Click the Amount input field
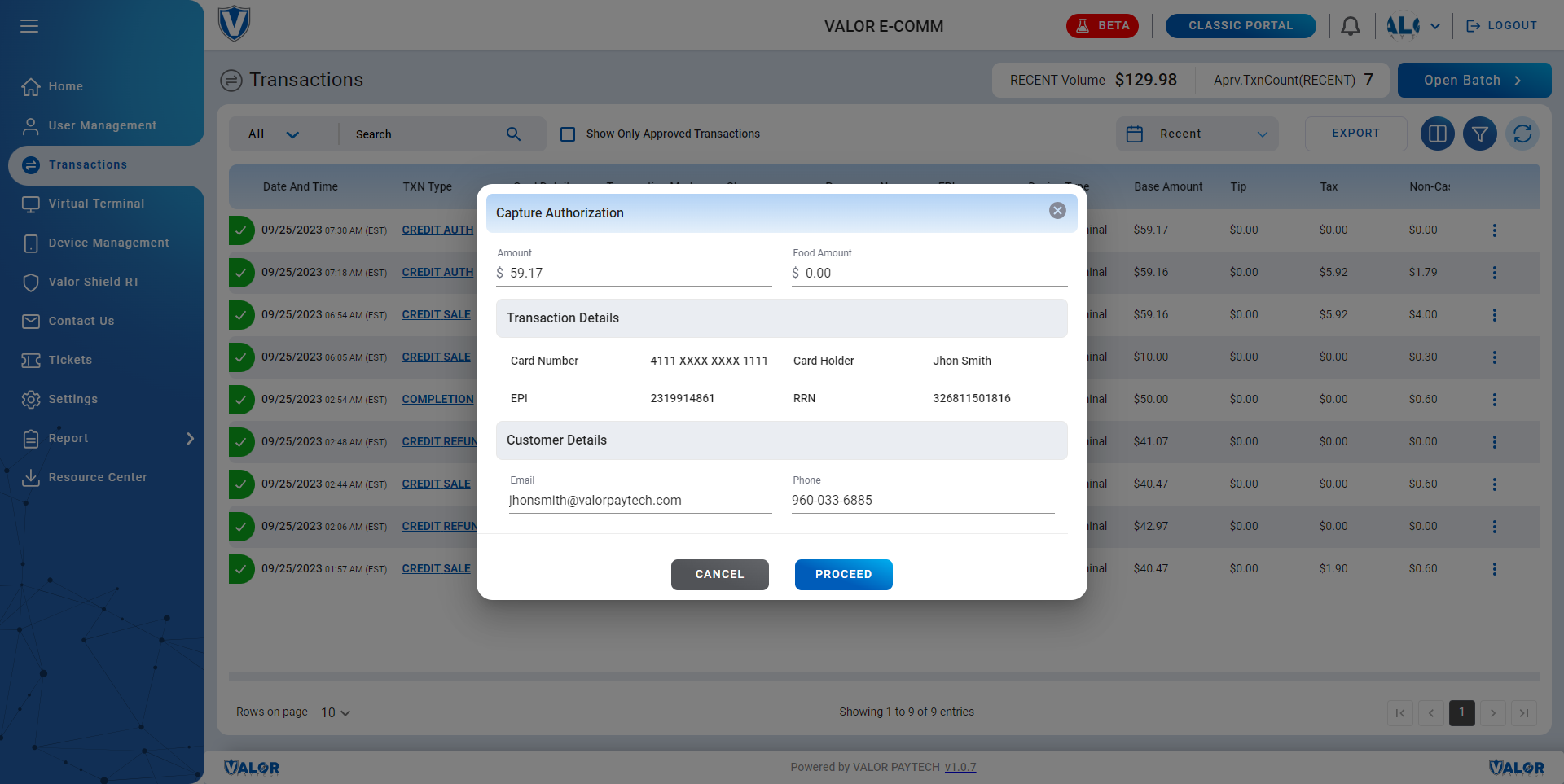This screenshot has height=784, width=1564. (634, 274)
